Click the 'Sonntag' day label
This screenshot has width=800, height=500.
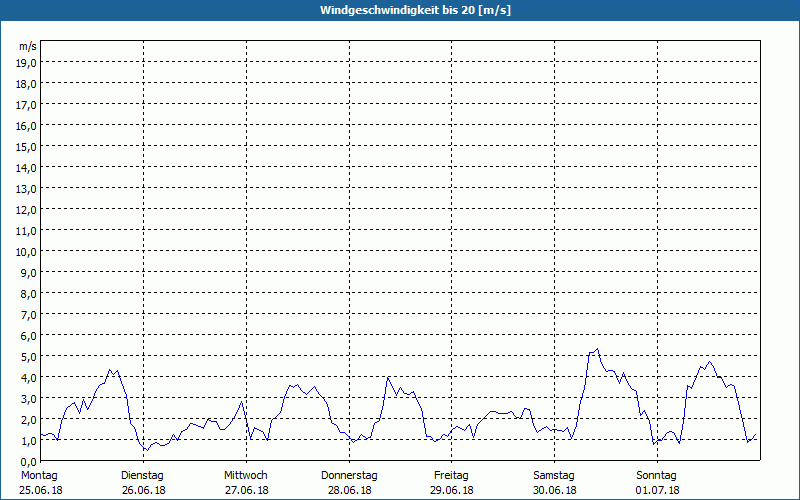click(656, 476)
